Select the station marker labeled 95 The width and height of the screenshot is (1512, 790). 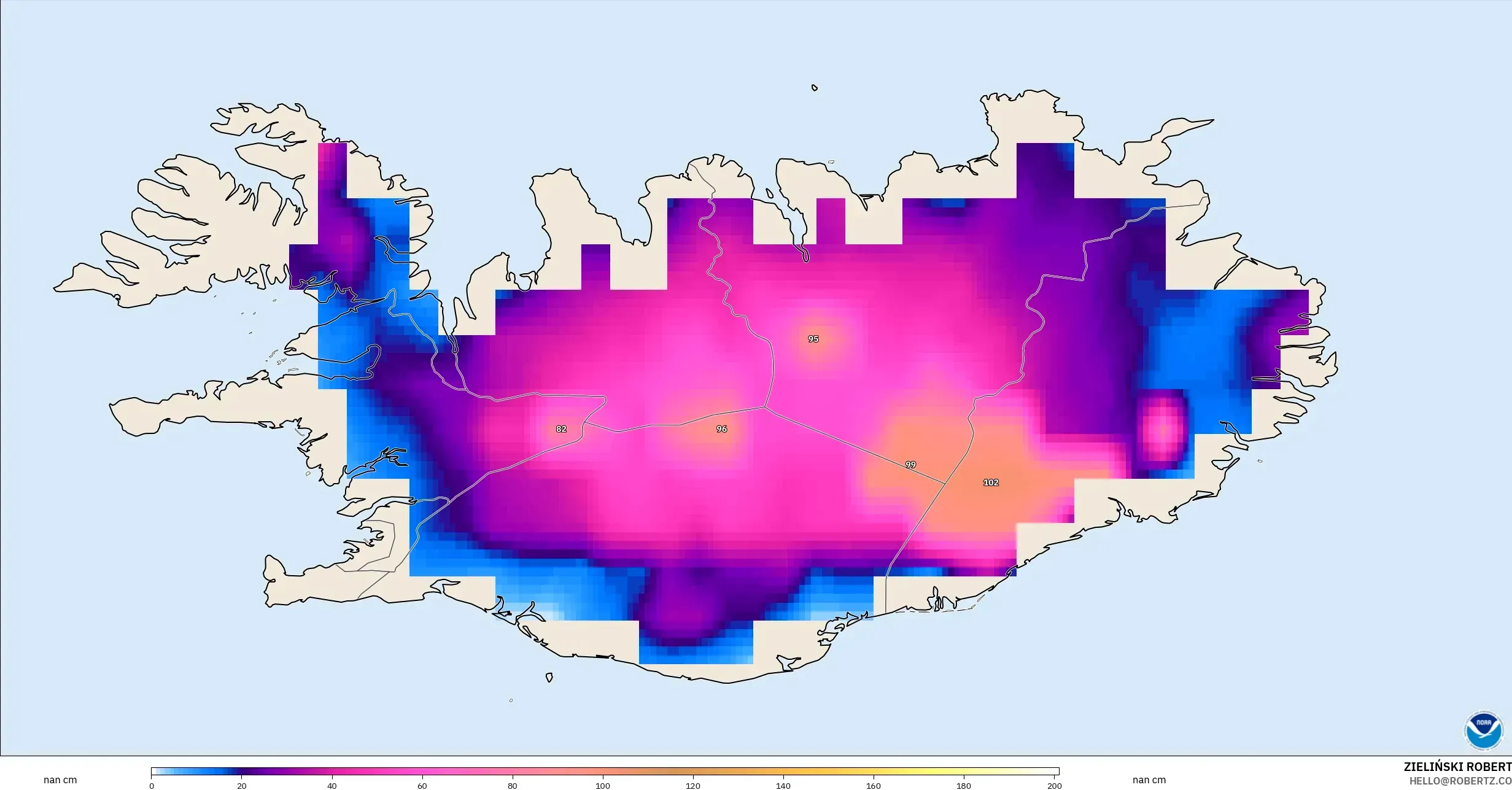[x=813, y=338]
